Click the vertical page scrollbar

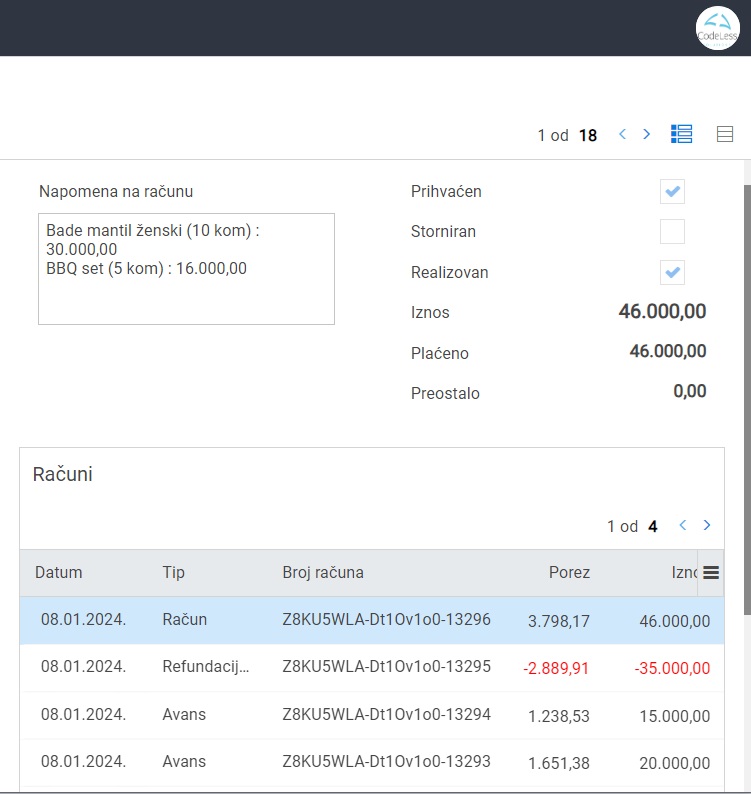click(747, 400)
